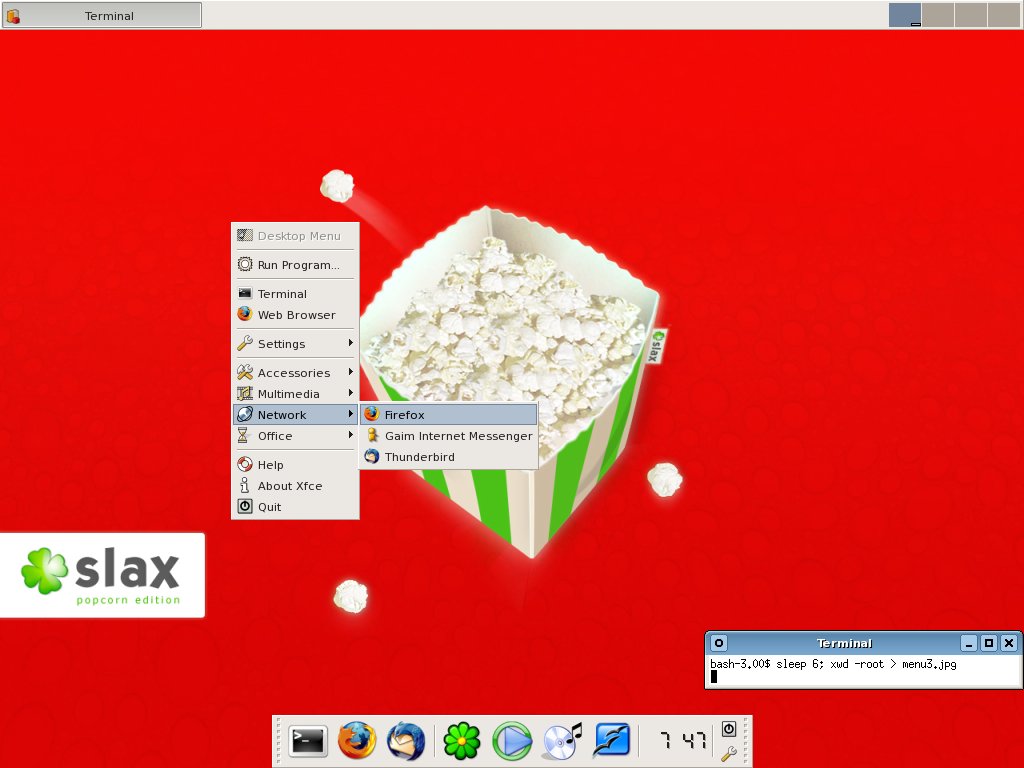This screenshot has height=768, width=1024.
Task: Click the panel power/logout icon
Action: 729,728
